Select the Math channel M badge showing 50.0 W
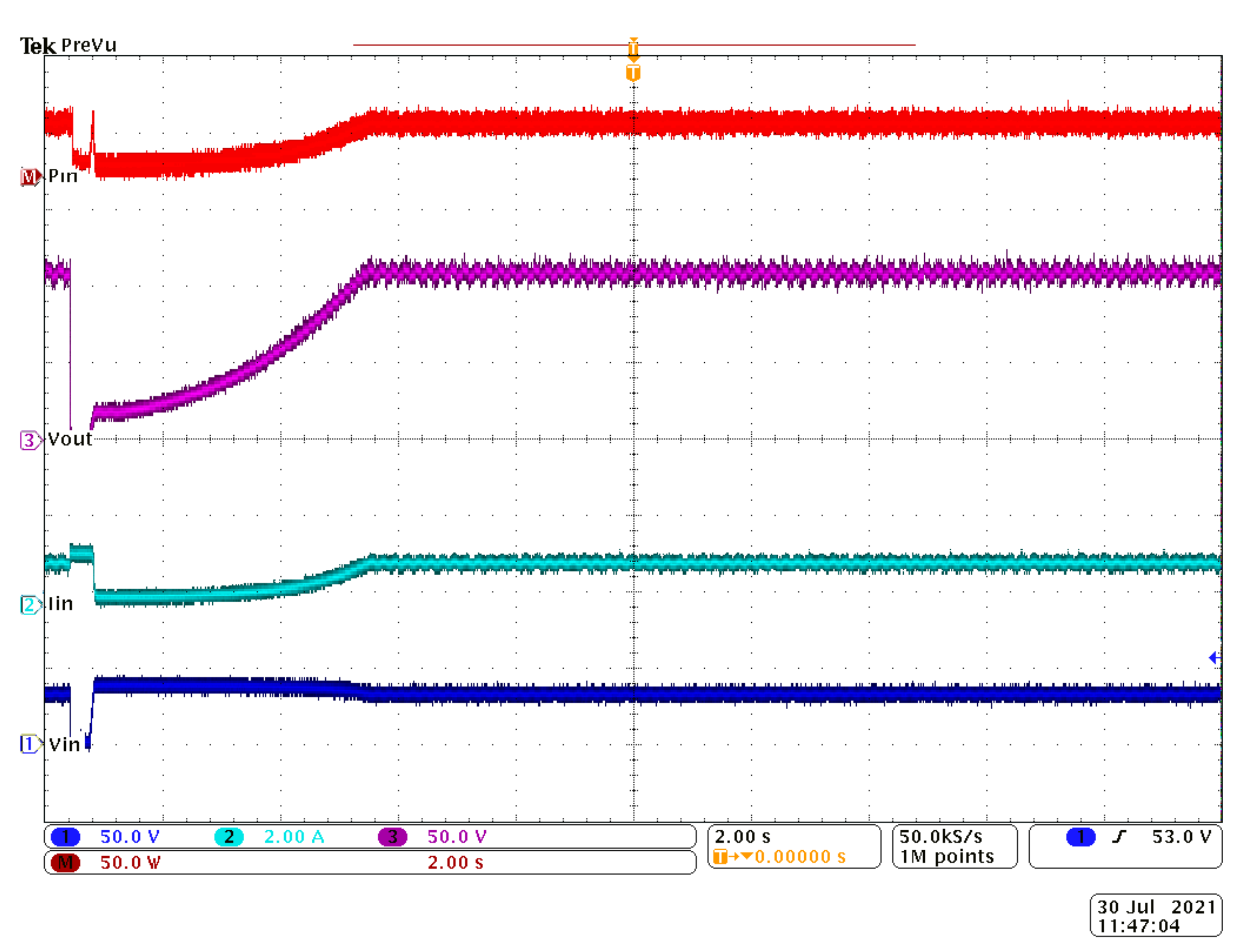 tap(66, 862)
